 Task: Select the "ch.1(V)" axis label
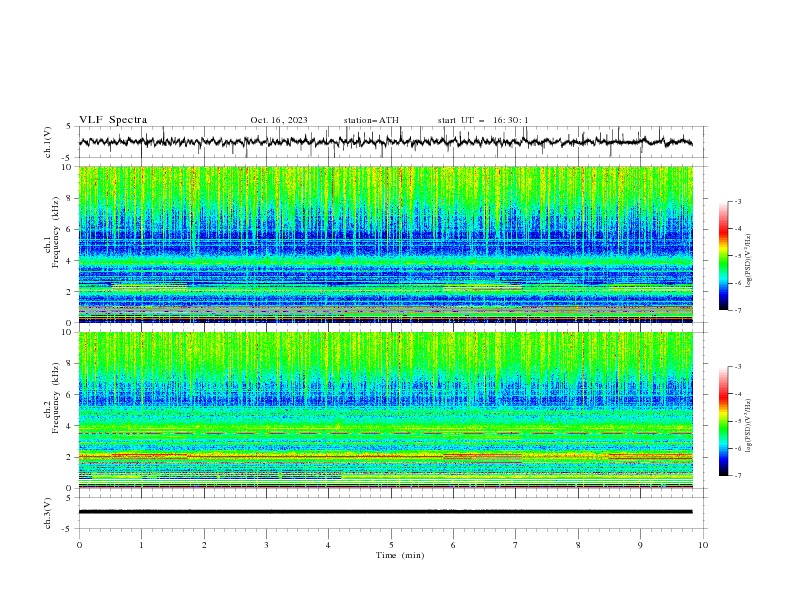pos(48,142)
